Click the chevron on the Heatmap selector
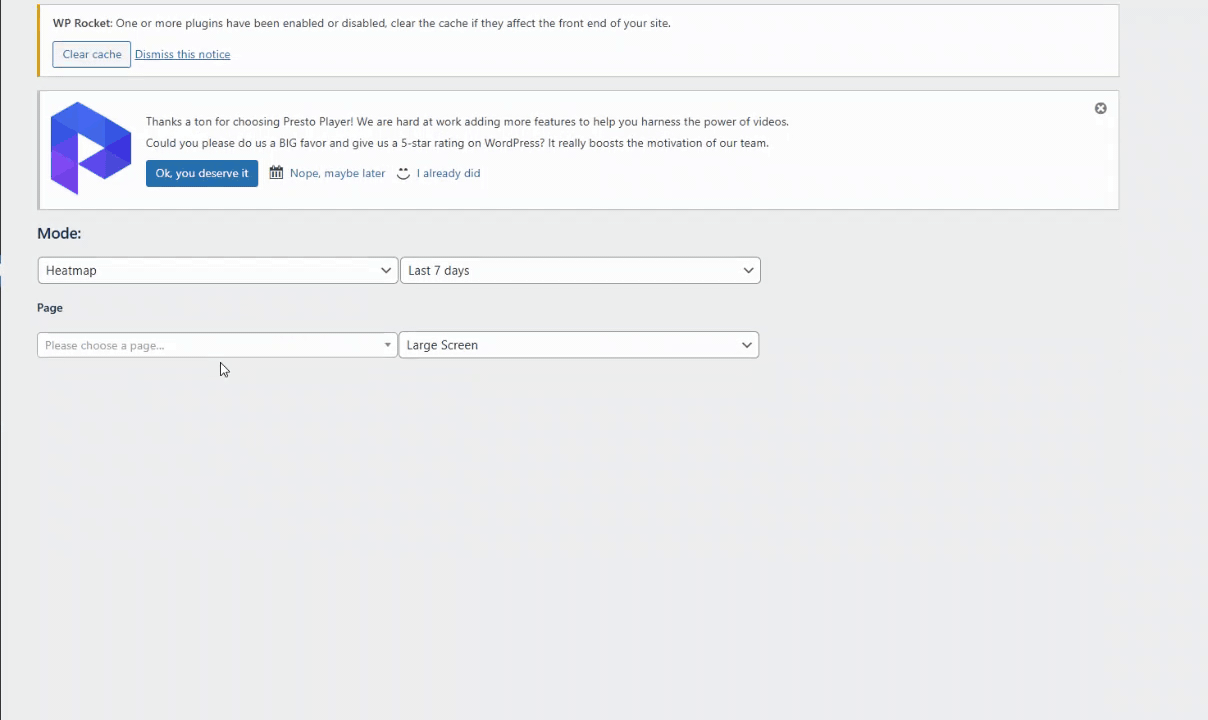Image resolution: width=1208 pixels, height=720 pixels. (x=386, y=270)
